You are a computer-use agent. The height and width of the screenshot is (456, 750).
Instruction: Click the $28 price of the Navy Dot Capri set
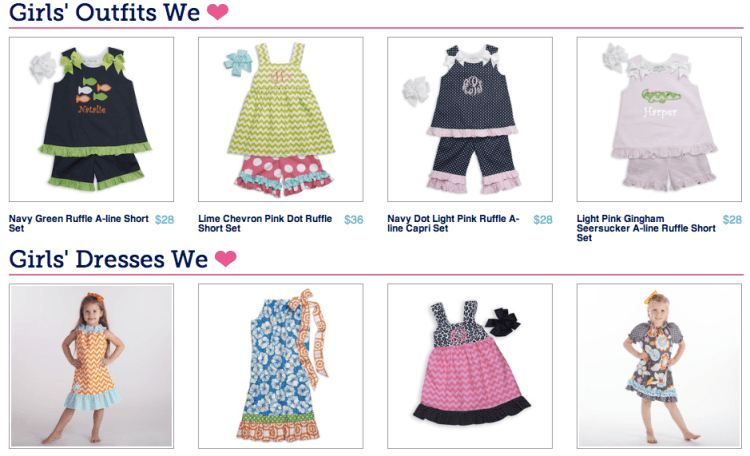point(543,220)
